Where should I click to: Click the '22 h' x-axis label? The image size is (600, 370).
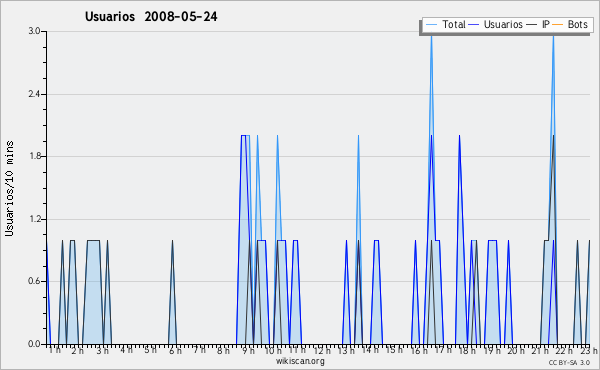[x=564, y=351]
